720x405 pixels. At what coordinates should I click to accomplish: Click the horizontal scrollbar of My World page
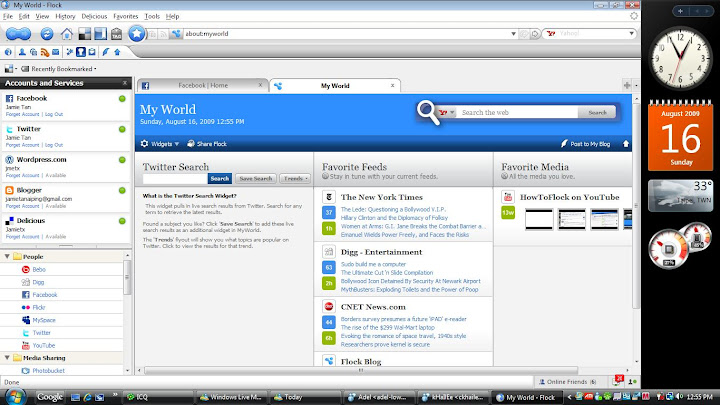pos(360,370)
